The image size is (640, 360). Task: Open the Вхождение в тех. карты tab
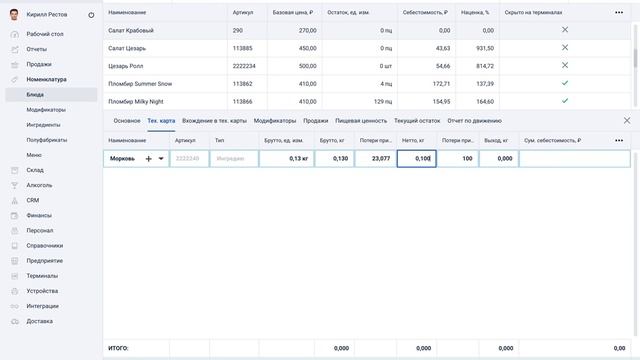coord(214,121)
